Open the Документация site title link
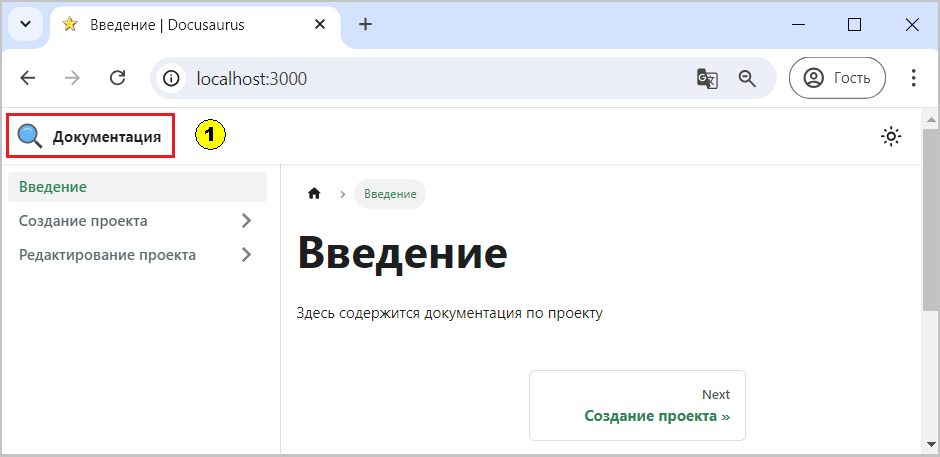This screenshot has height=457, width=940. pyautogui.click(x=107, y=137)
